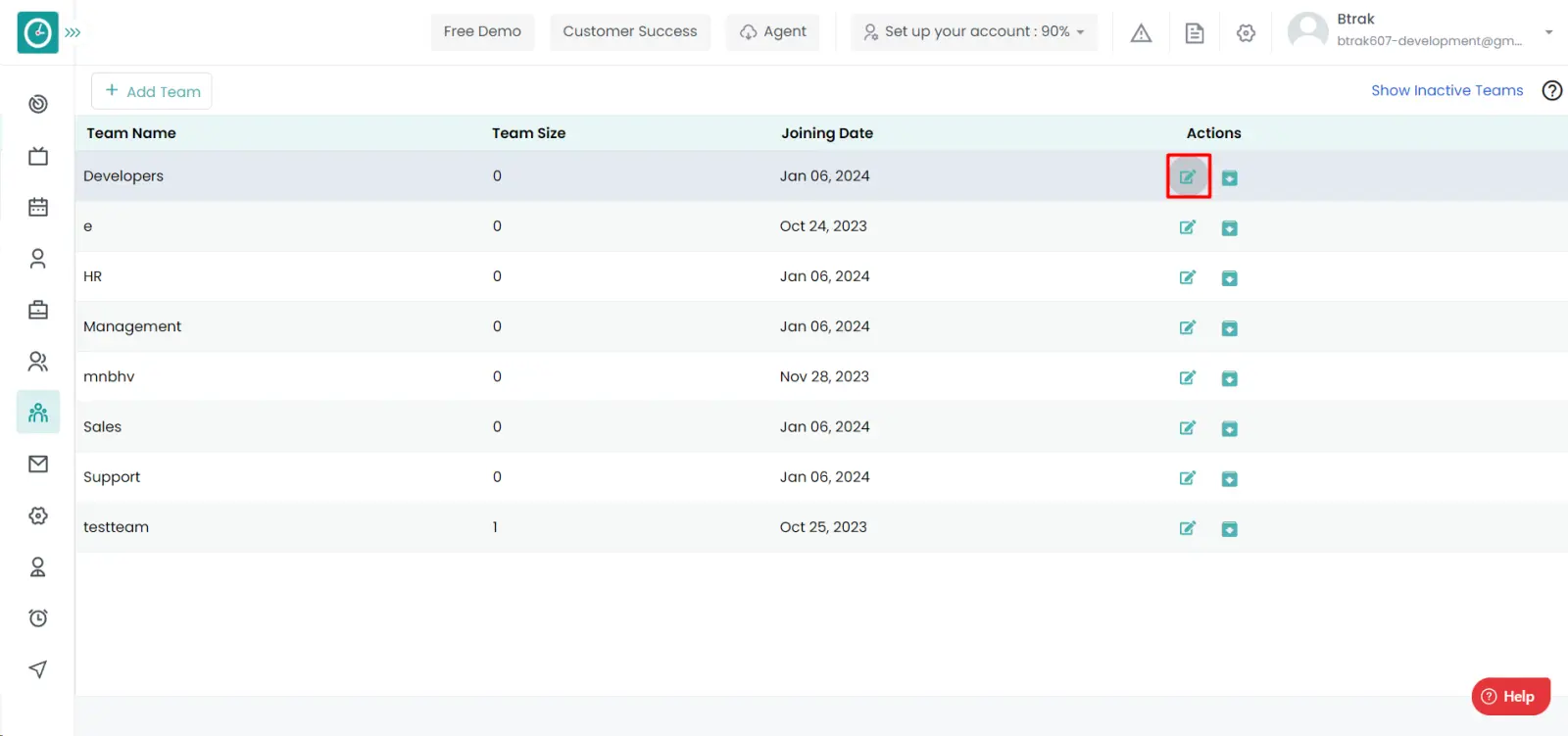Open the header settings gear icon
1568x736 pixels.
point(1246,33)
